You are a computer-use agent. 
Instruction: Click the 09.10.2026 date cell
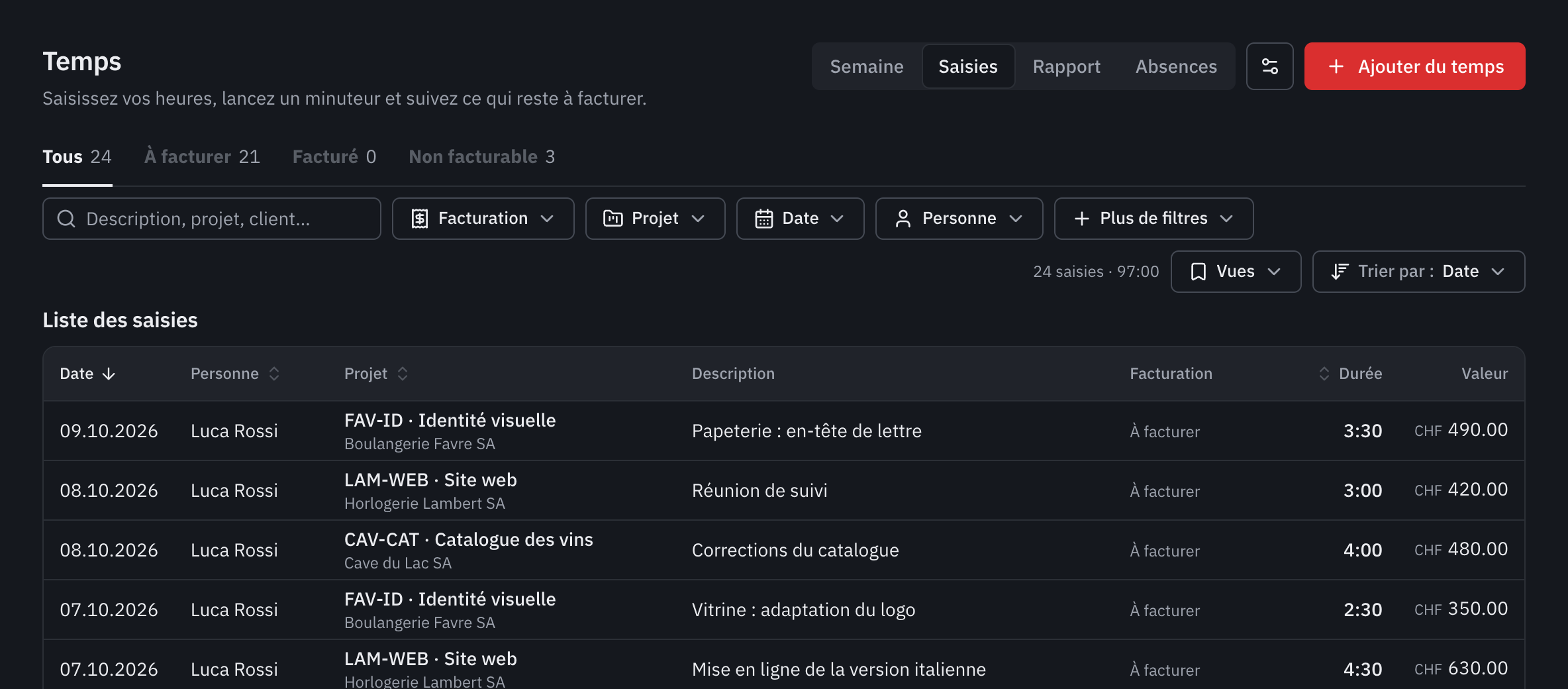click(109, 431)
